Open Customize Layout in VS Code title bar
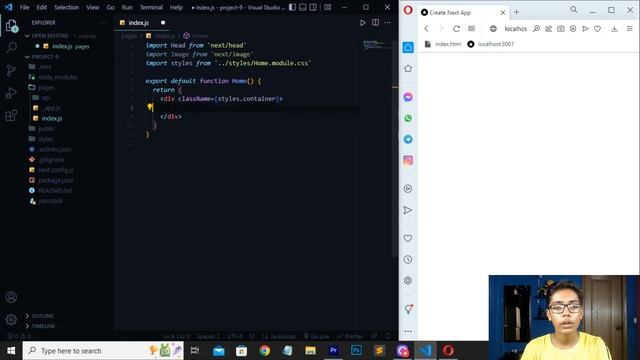The height and width of the screenshot is (360, 640). pos(327,7)
